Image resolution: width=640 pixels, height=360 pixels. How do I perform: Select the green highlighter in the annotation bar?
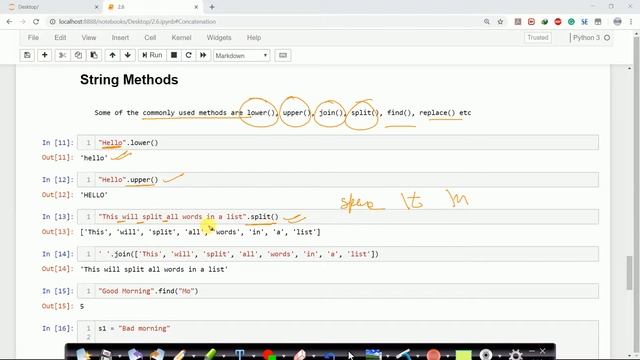click(x=210, y=354)
